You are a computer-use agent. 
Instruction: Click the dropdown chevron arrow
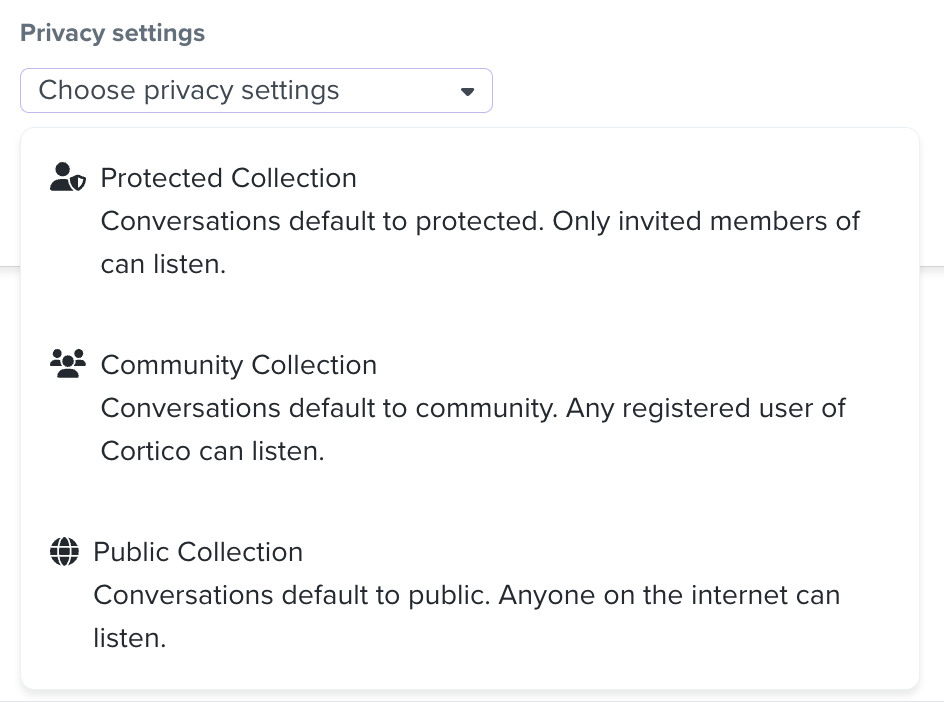click(x=468, y=91)
